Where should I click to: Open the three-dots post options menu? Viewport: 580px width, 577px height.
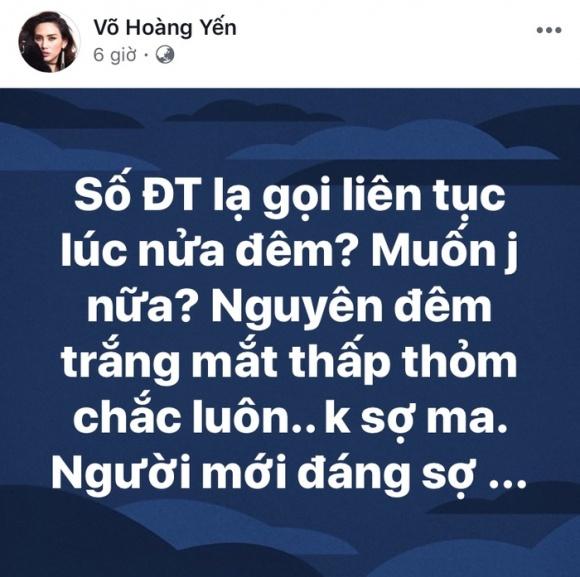click(549, 30)
